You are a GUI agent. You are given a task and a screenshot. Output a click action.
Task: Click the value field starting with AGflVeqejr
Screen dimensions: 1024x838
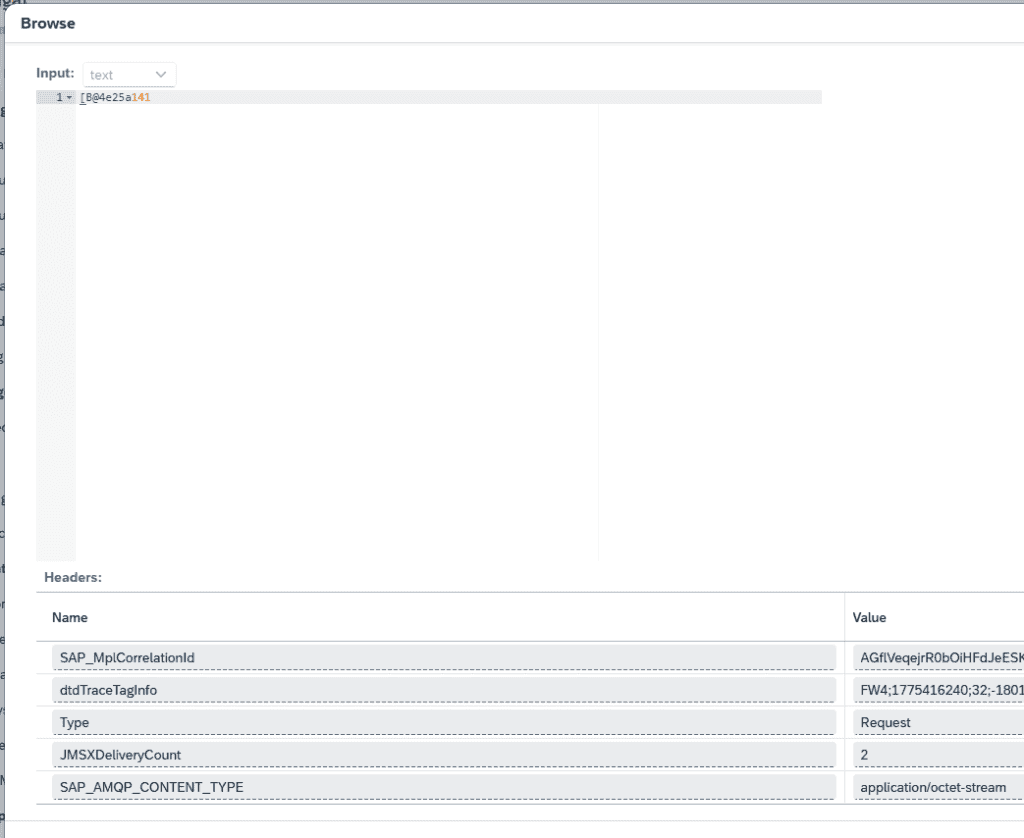938,658
